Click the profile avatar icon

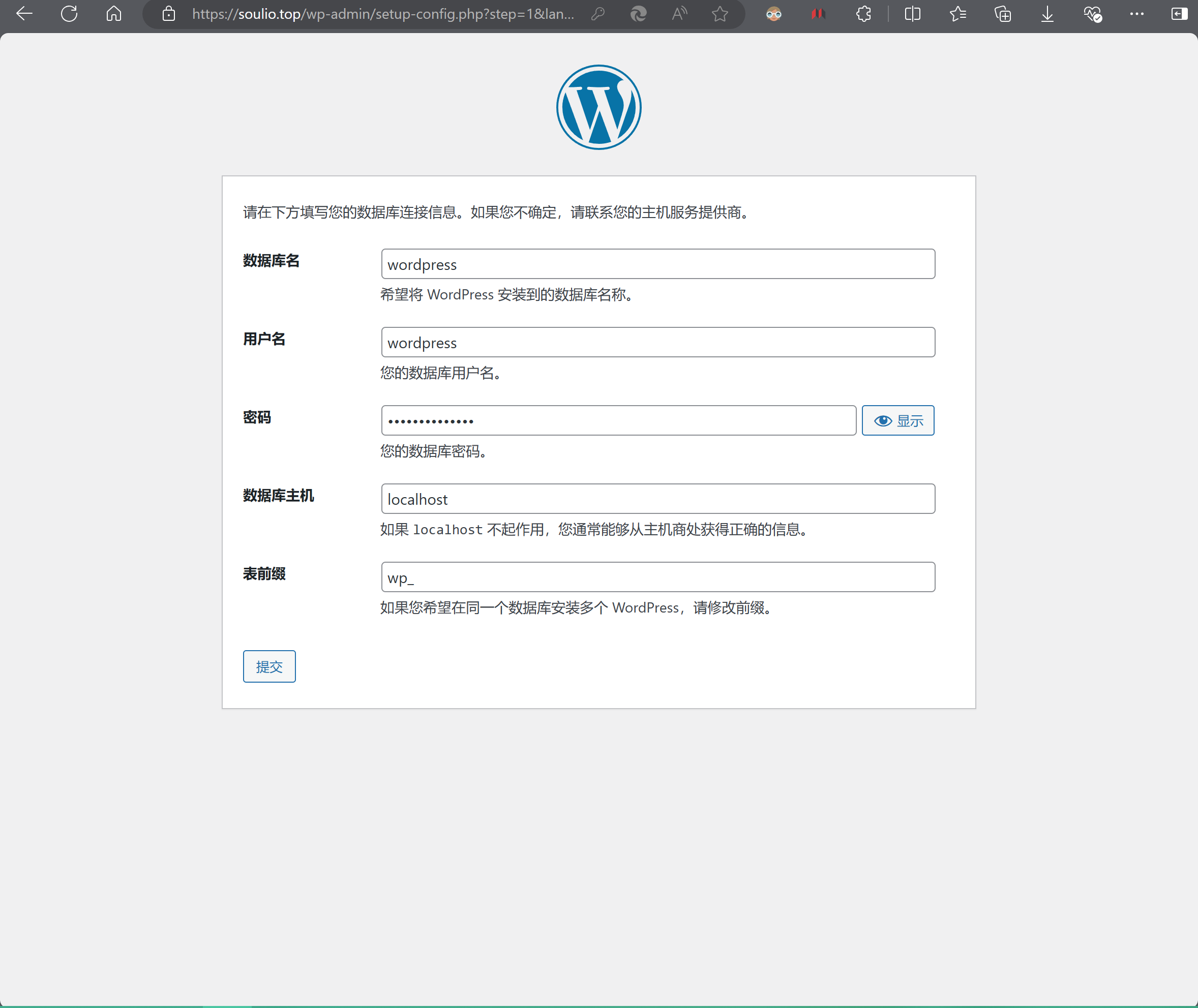pos(773,14)
